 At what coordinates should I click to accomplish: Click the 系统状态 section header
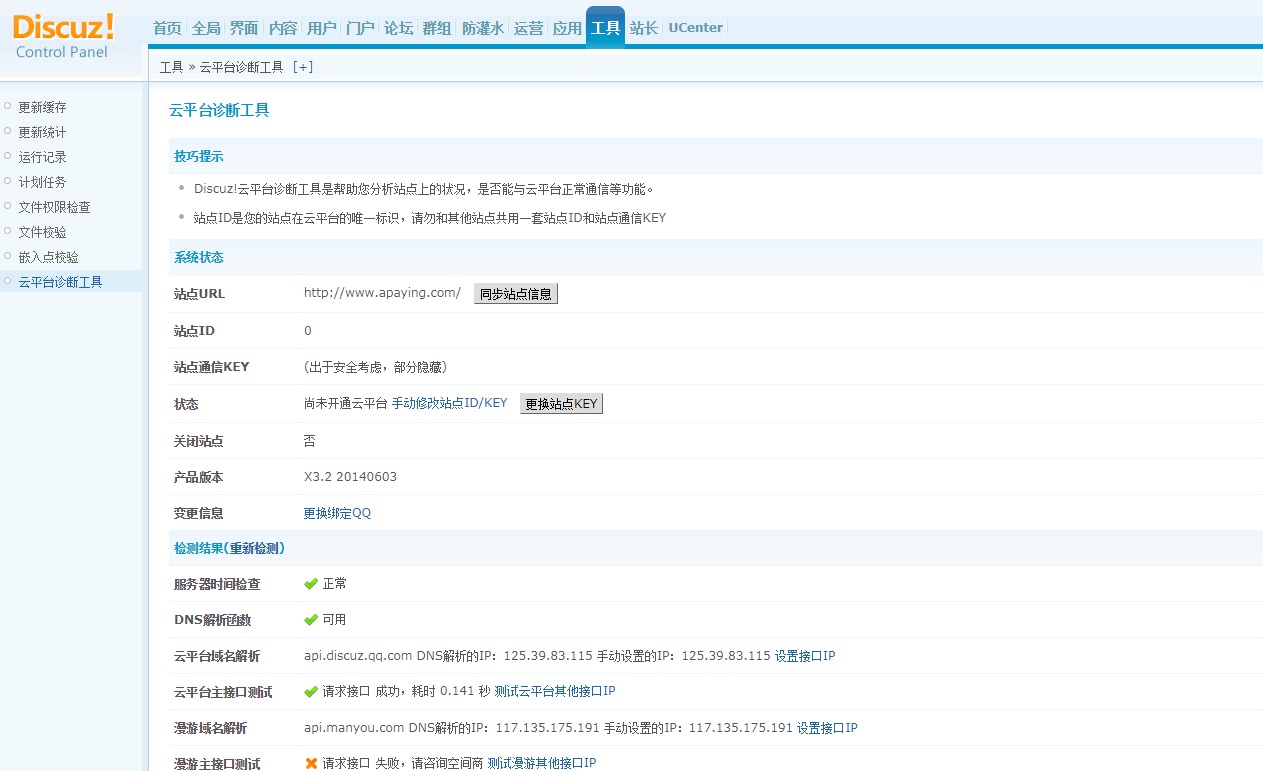[199, 257]
